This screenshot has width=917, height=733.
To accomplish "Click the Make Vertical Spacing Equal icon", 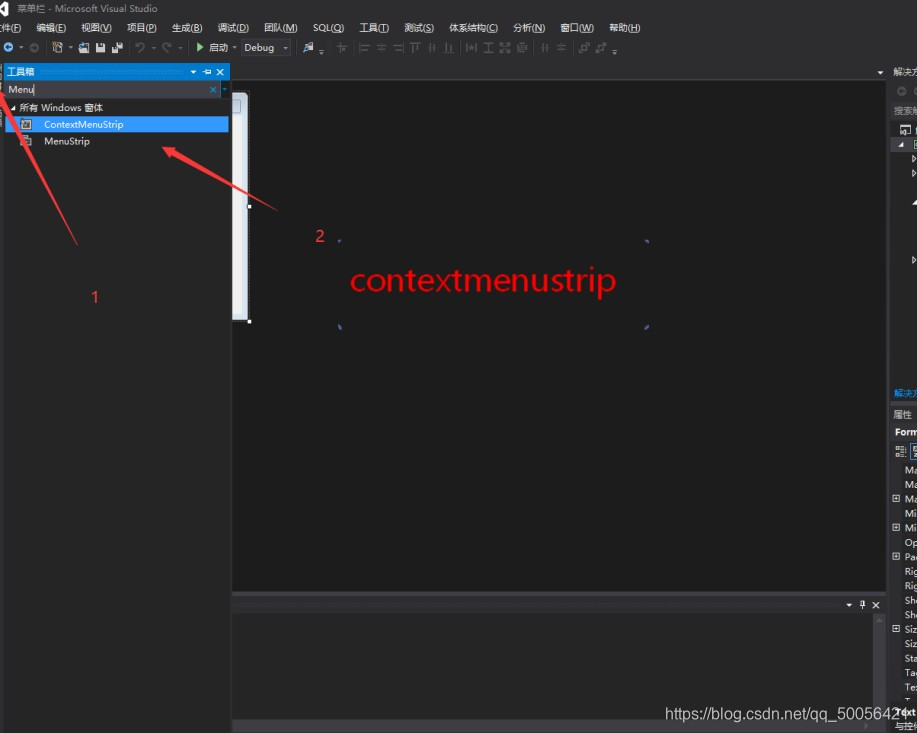I will (x=561, y=48).
